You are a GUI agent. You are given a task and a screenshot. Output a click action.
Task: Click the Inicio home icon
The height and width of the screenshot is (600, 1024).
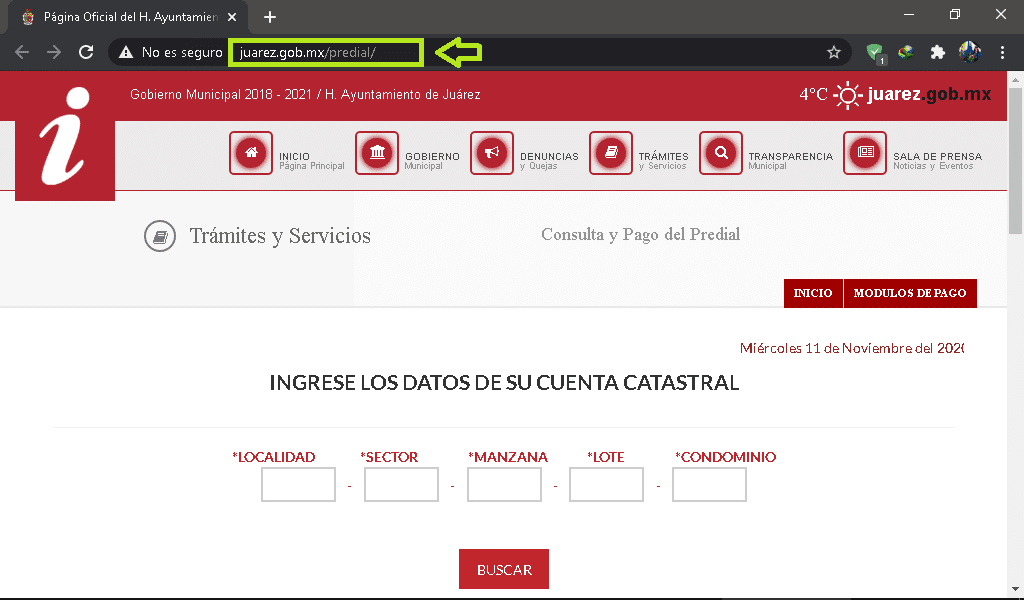point(251,153)
